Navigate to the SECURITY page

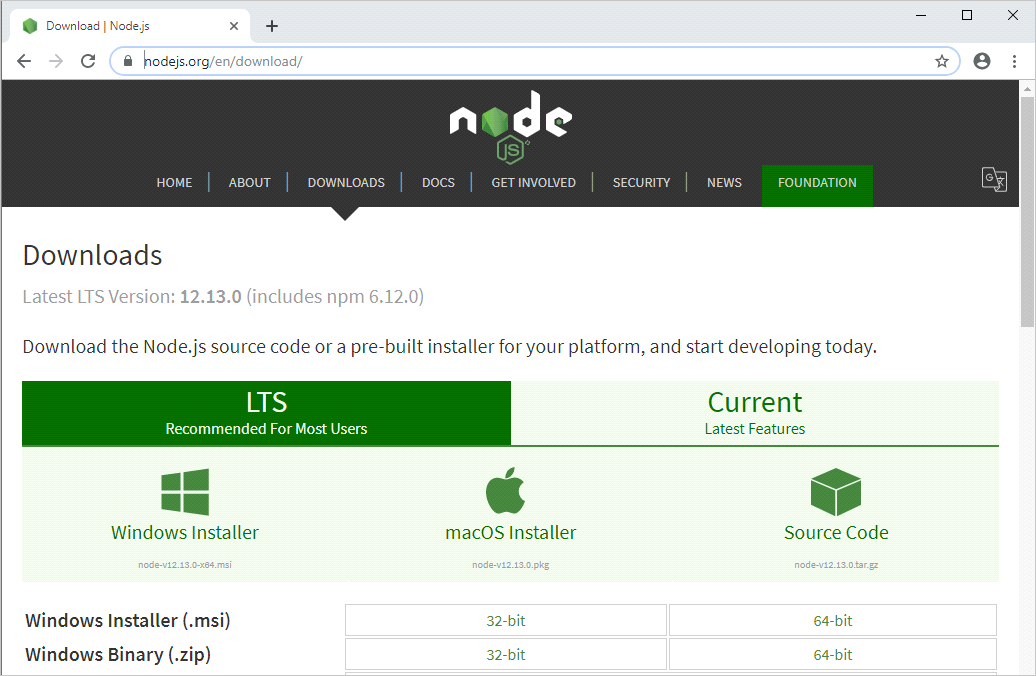641,182
